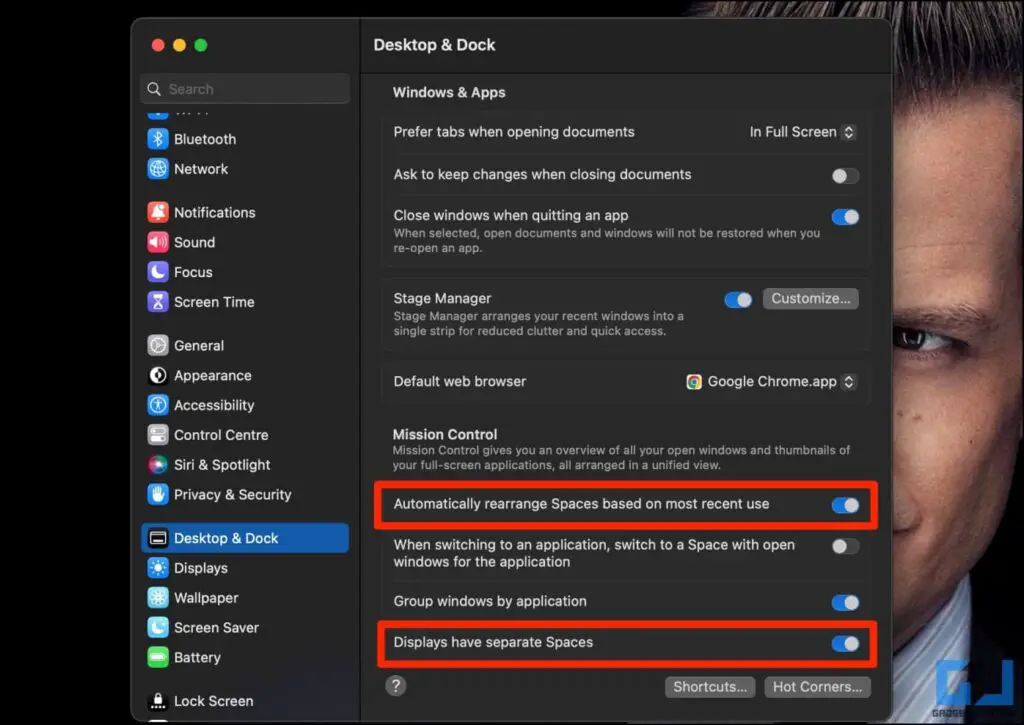Disable Automatically rearrange Spaces based on recent use

(845, 505)
